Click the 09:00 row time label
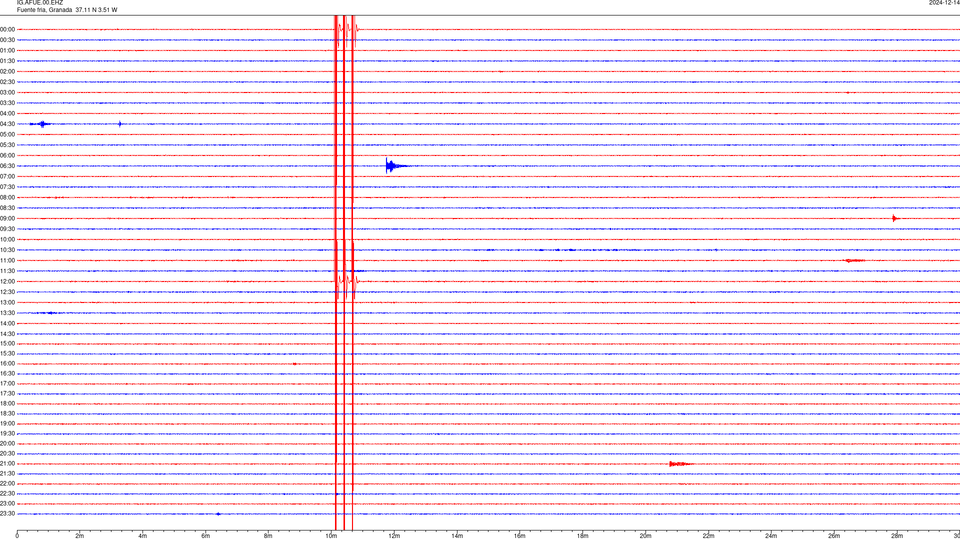The height and width of the screenshot is (540, 960). pos(7,219)
